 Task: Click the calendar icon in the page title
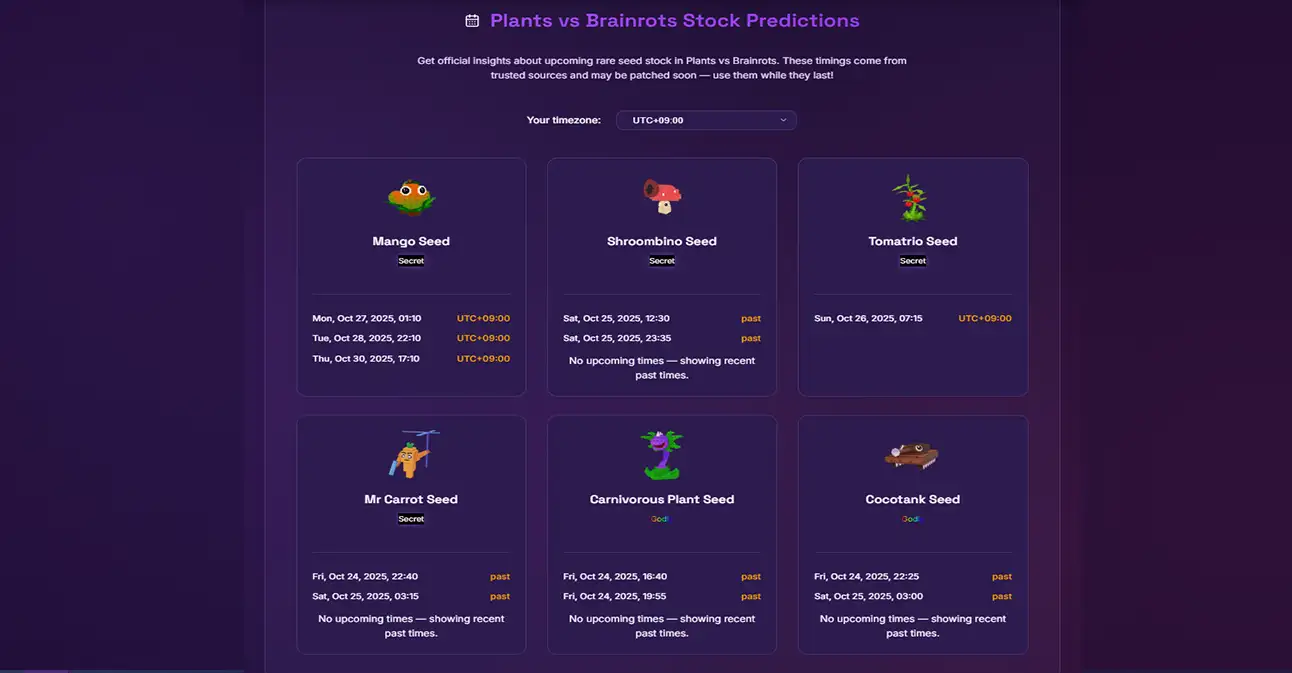(470, 20)
